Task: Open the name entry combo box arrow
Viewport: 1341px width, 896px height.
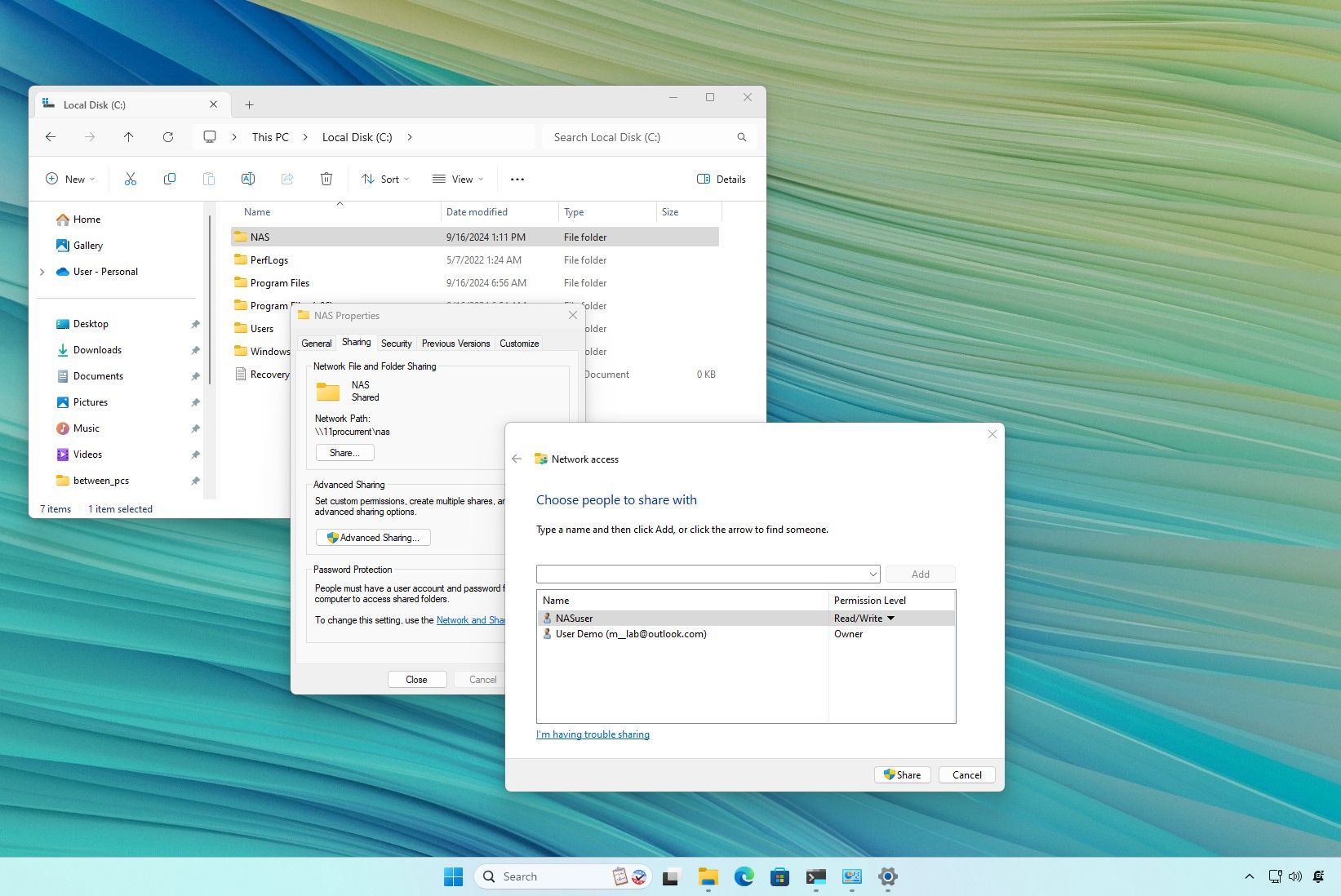Action: click(x=872, y=574)
